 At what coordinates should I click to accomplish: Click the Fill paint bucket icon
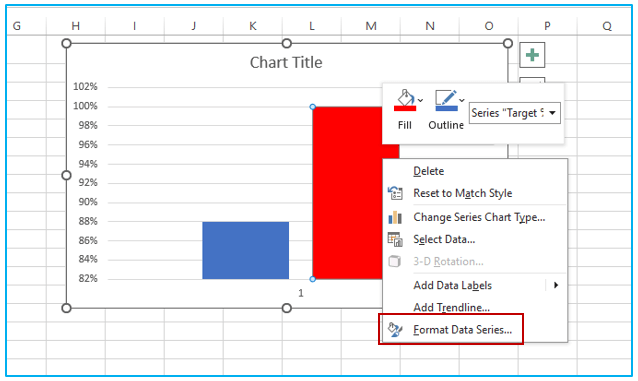[405, 97]
